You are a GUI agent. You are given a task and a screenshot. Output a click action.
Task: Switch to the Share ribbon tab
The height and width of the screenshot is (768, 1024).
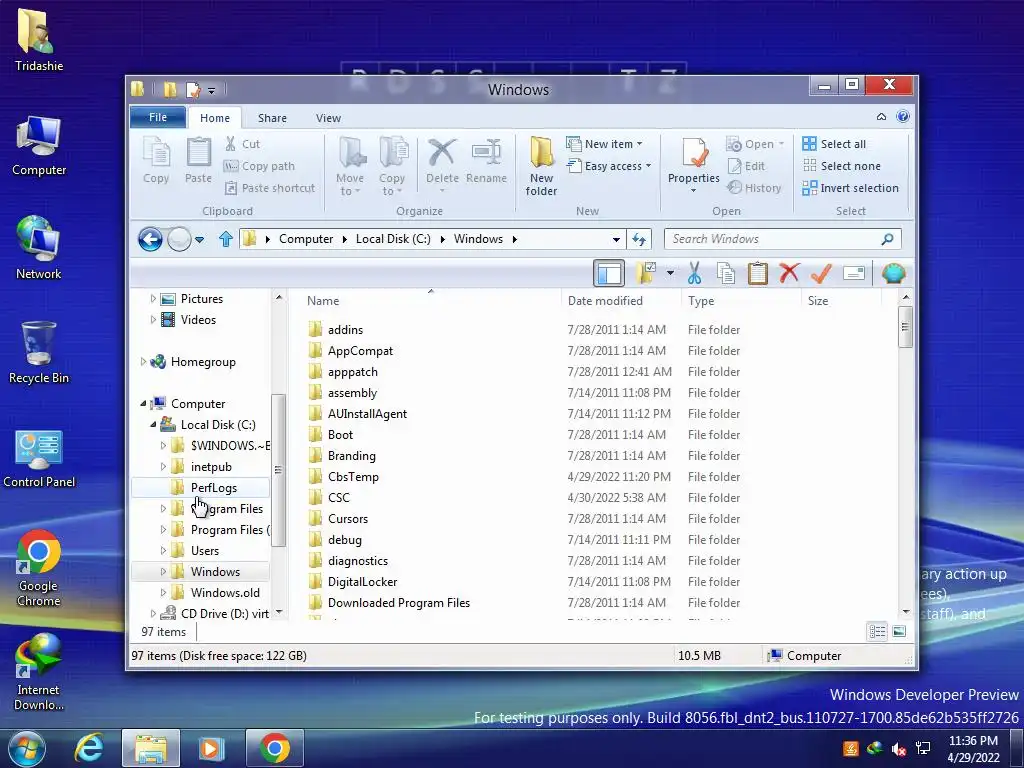click(272, 118)
